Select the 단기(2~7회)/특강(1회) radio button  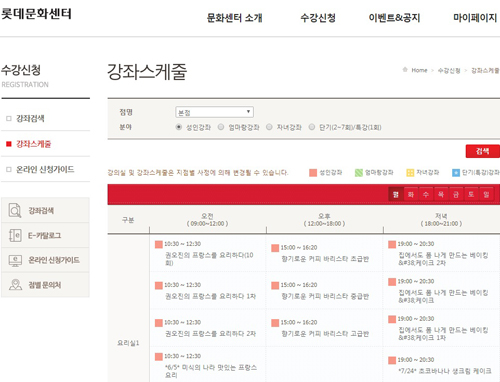[x=312, y=127]
